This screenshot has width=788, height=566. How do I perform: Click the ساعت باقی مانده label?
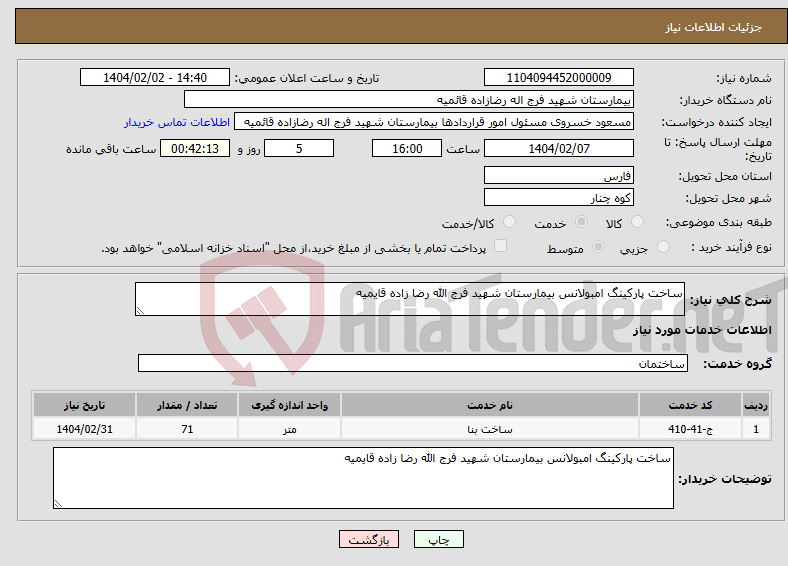(x=111, y=149)
